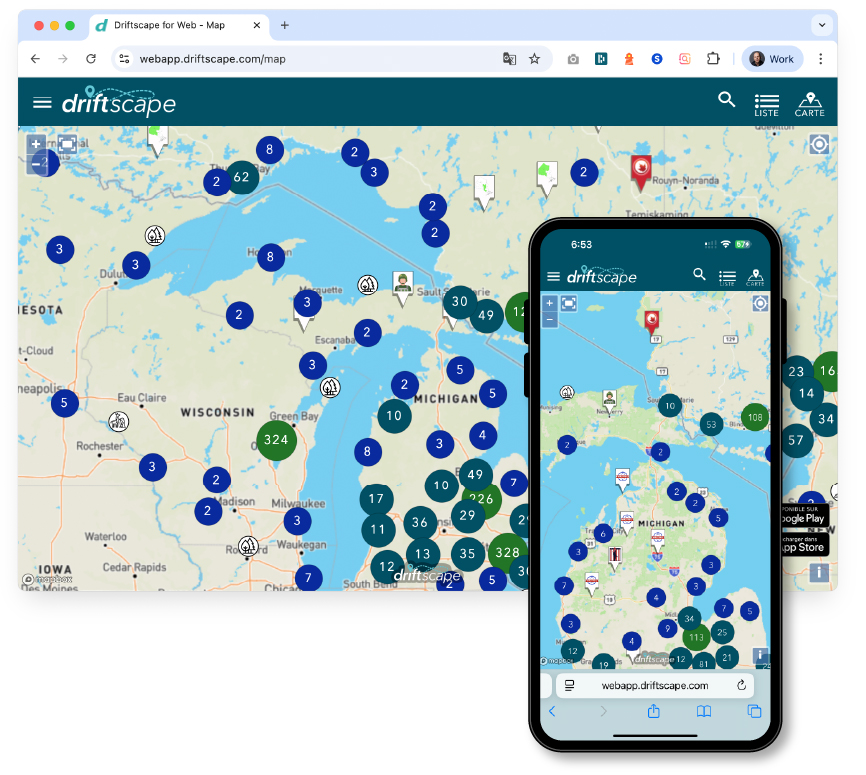Image resolution: width=866 pixels, height=775 pixels.
Task: Switch to CARTE view in desktop header
Action: click(809, 104)
